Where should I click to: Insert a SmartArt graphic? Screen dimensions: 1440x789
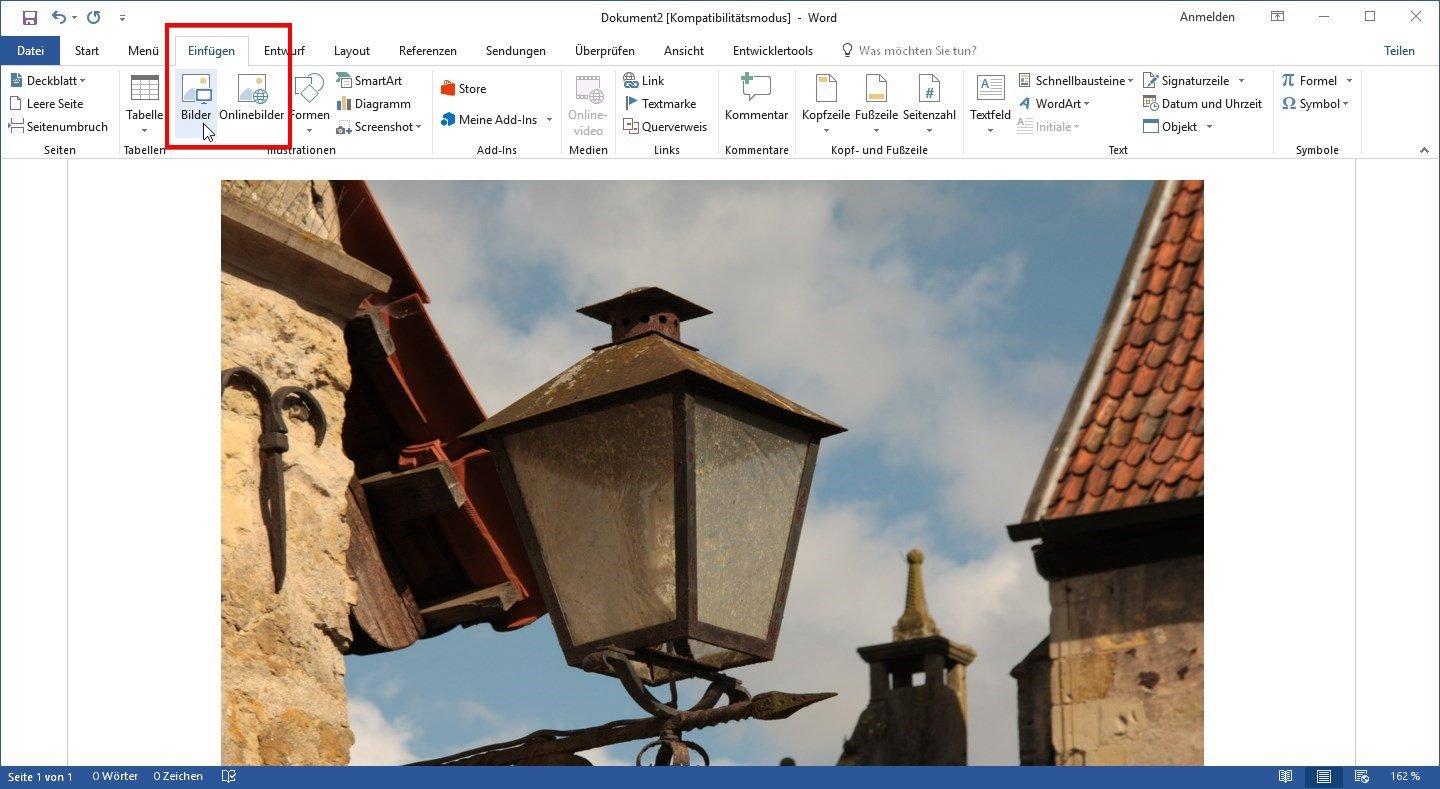click(x=369, y=81)
